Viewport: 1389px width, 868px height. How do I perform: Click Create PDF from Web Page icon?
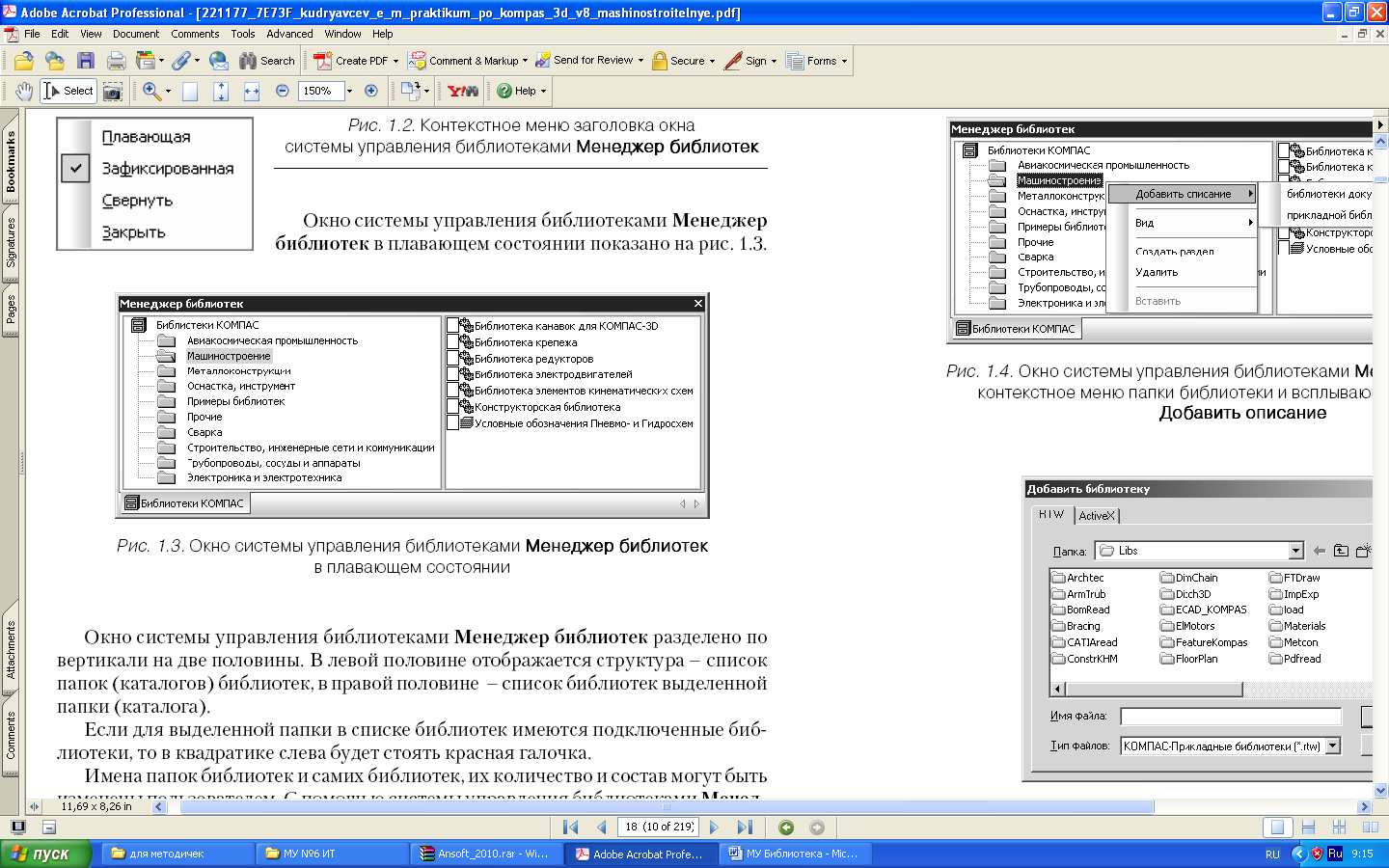coord(55,61)
